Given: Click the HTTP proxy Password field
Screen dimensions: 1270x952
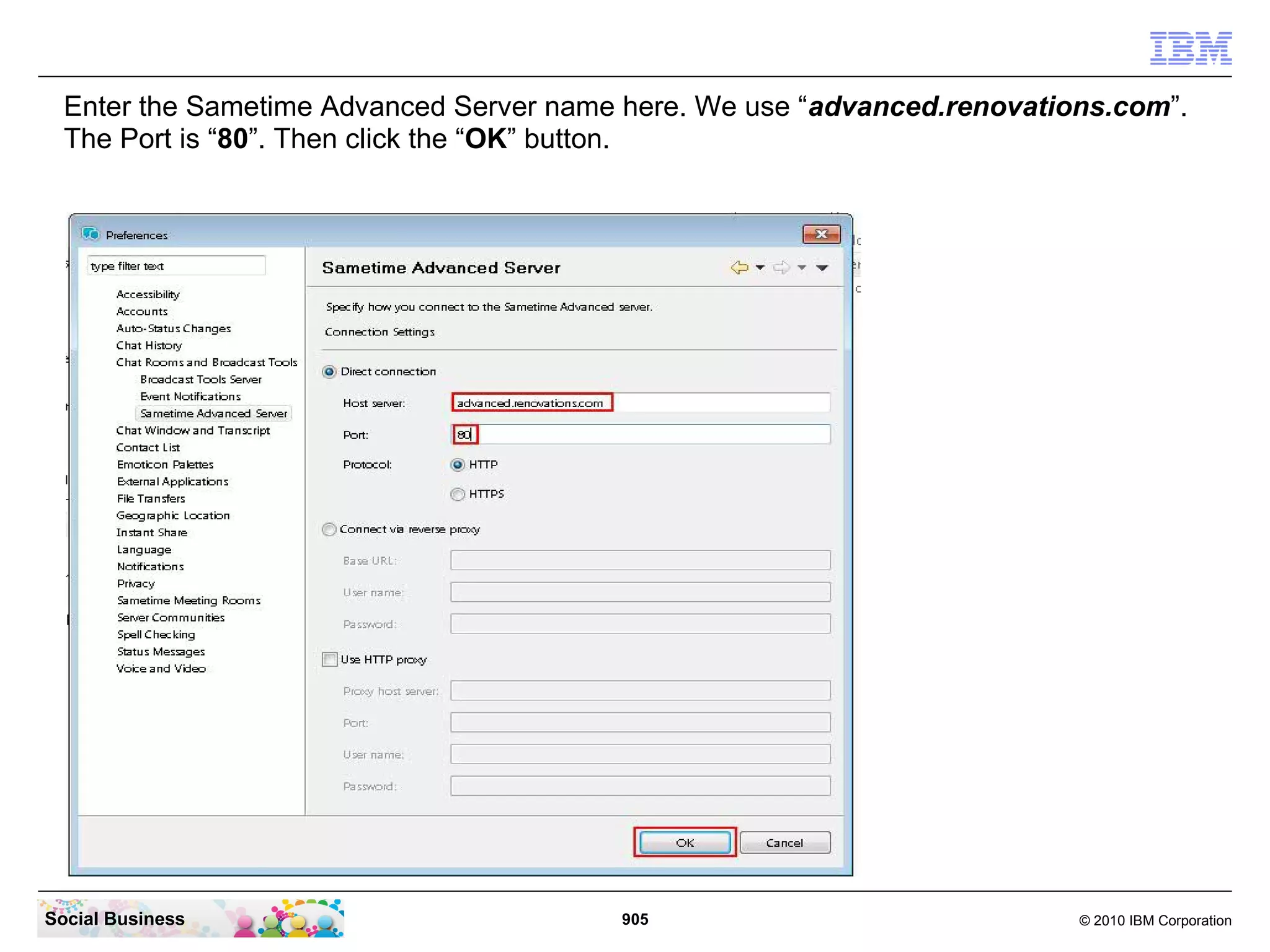Looking at the screenshot, I should (x=641, y=786).
